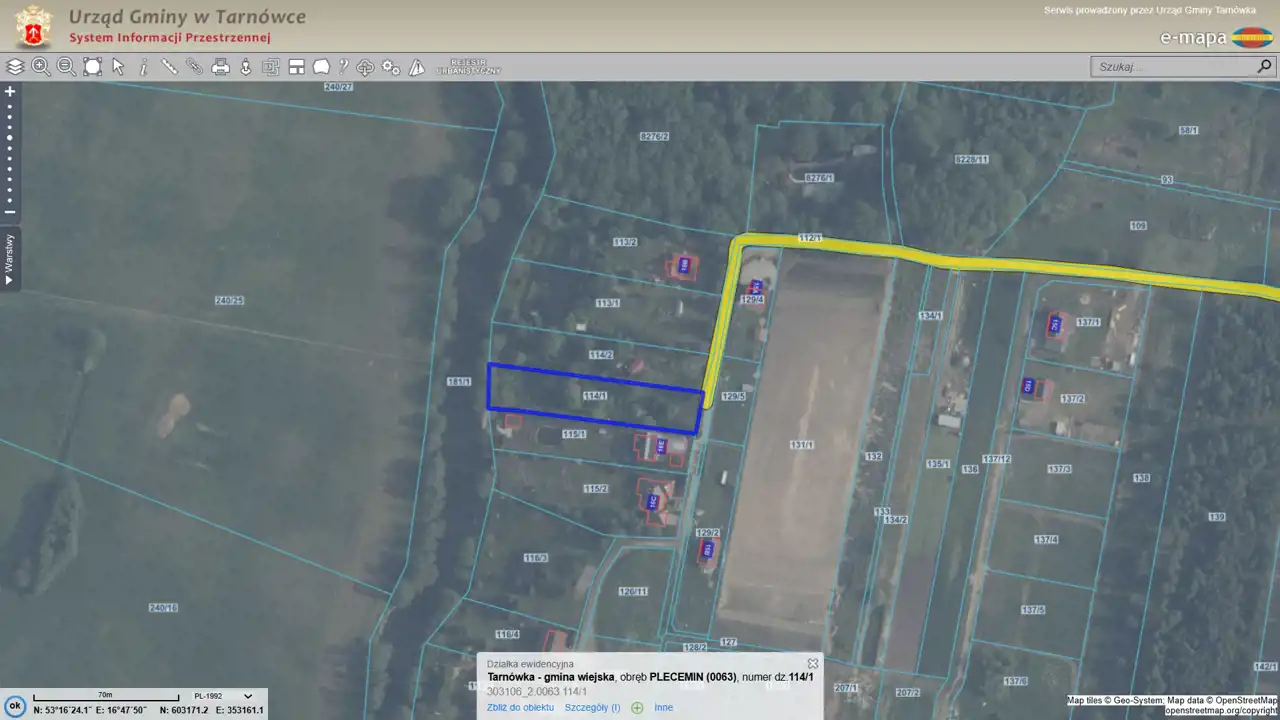Viewport: 1280px width, 720px height.
Task: Click the chain link share icon
Action: pos(195,67)
